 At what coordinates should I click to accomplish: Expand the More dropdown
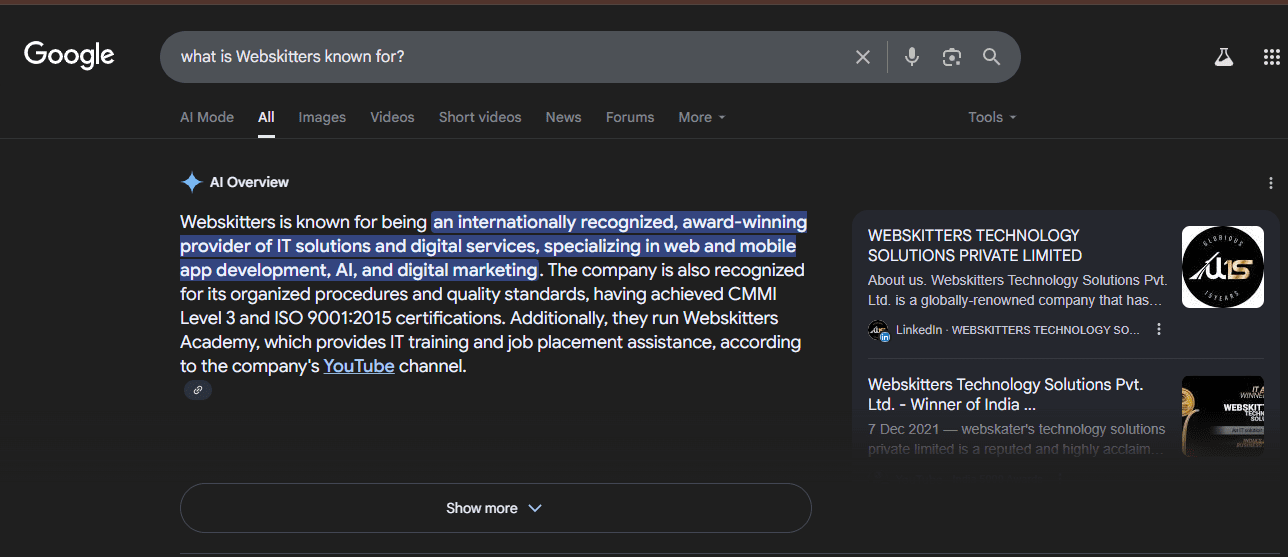pyautogui.click(x=702, y=117)
